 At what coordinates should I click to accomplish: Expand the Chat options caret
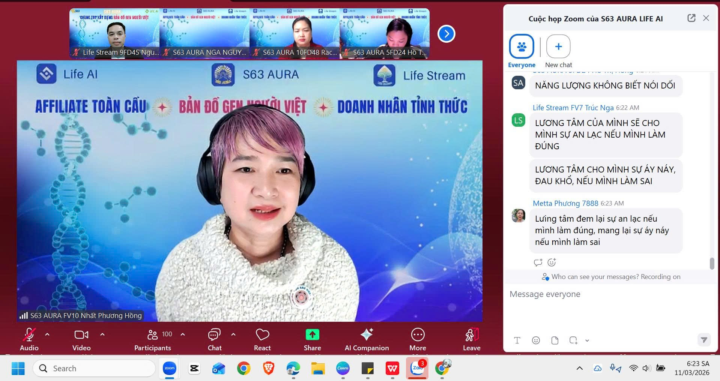[x=233, y=335]
